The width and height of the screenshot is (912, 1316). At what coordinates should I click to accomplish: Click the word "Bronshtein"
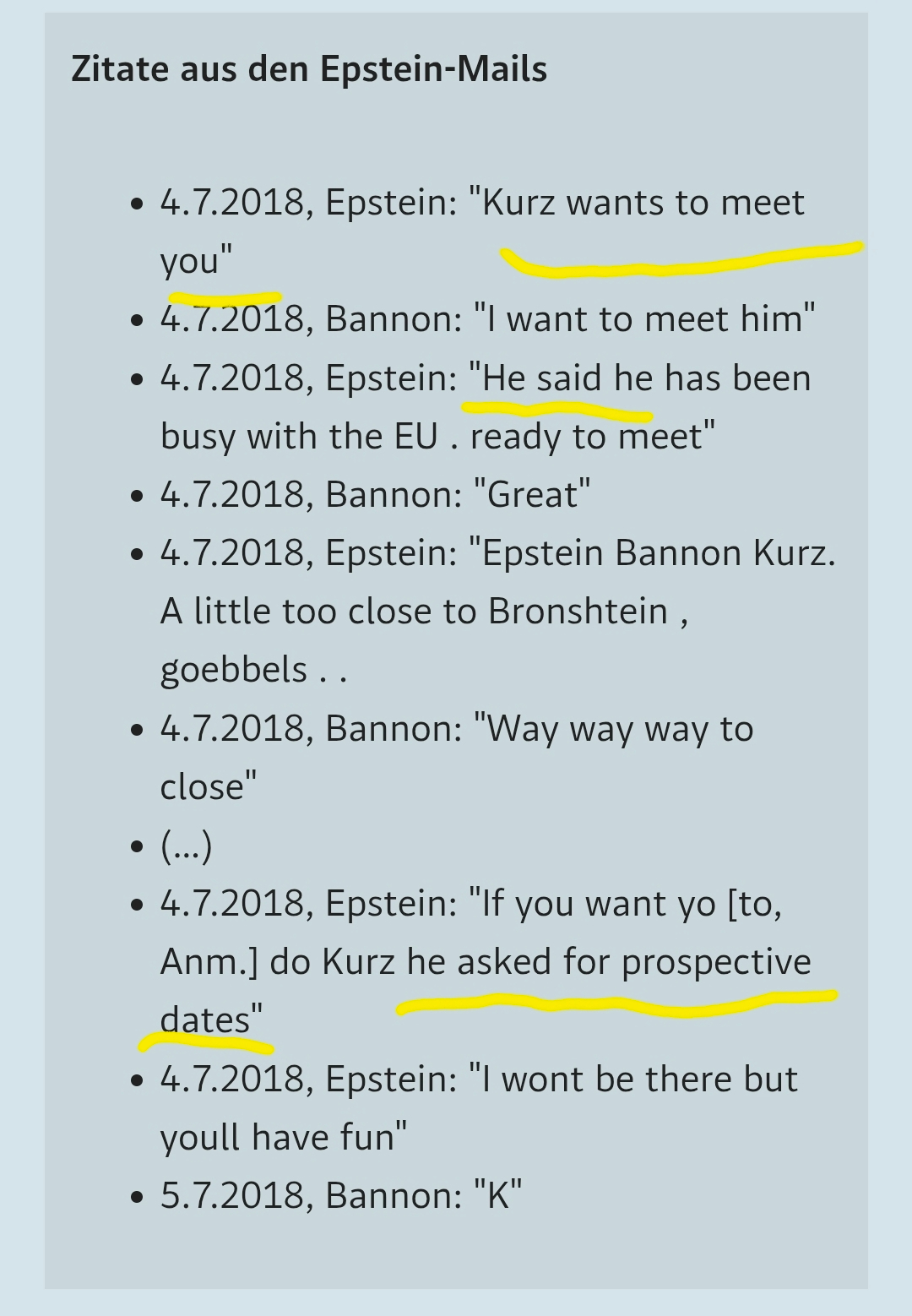[578, 612]
